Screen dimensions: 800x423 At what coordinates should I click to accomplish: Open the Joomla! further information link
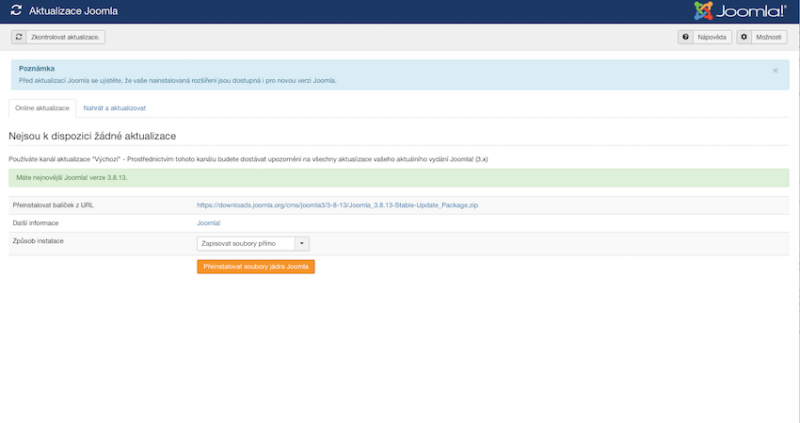(x=209, y=223)
